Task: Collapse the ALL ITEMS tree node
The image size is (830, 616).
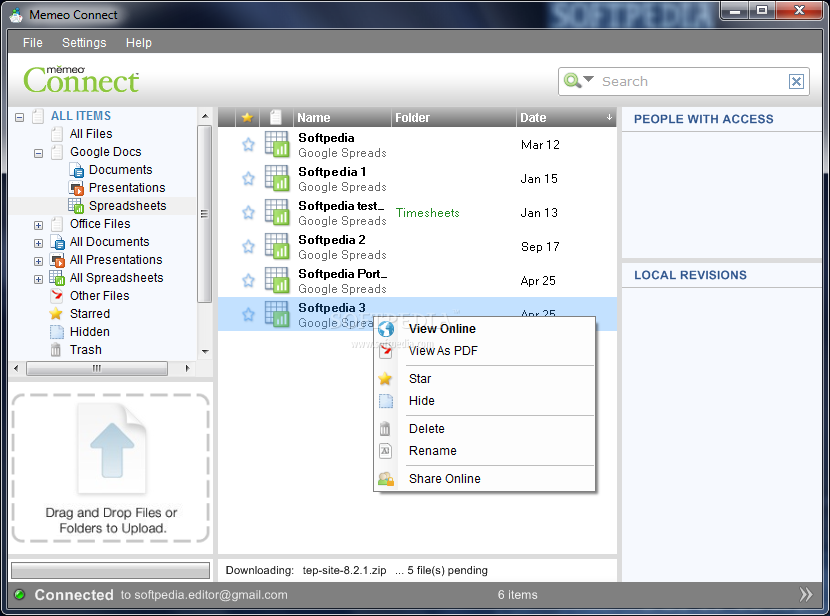Action: coord(20,117)
